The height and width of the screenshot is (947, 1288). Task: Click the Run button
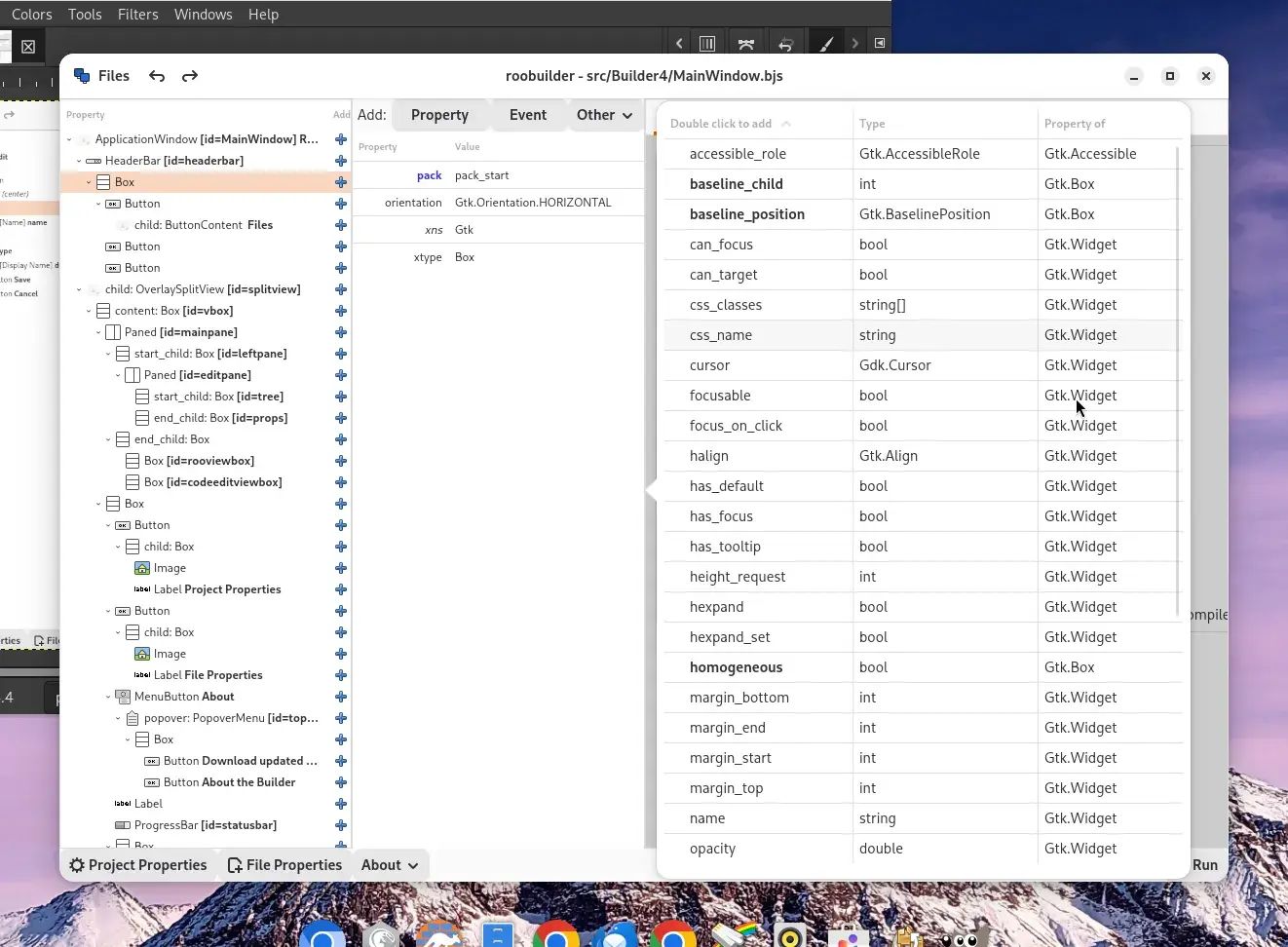1204,864
